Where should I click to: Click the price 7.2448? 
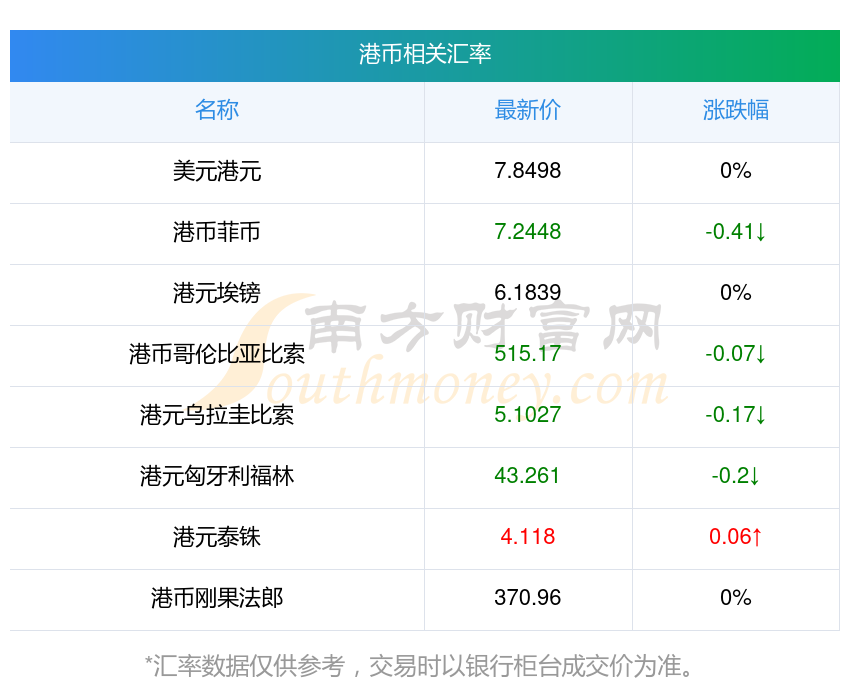(527, 232)
